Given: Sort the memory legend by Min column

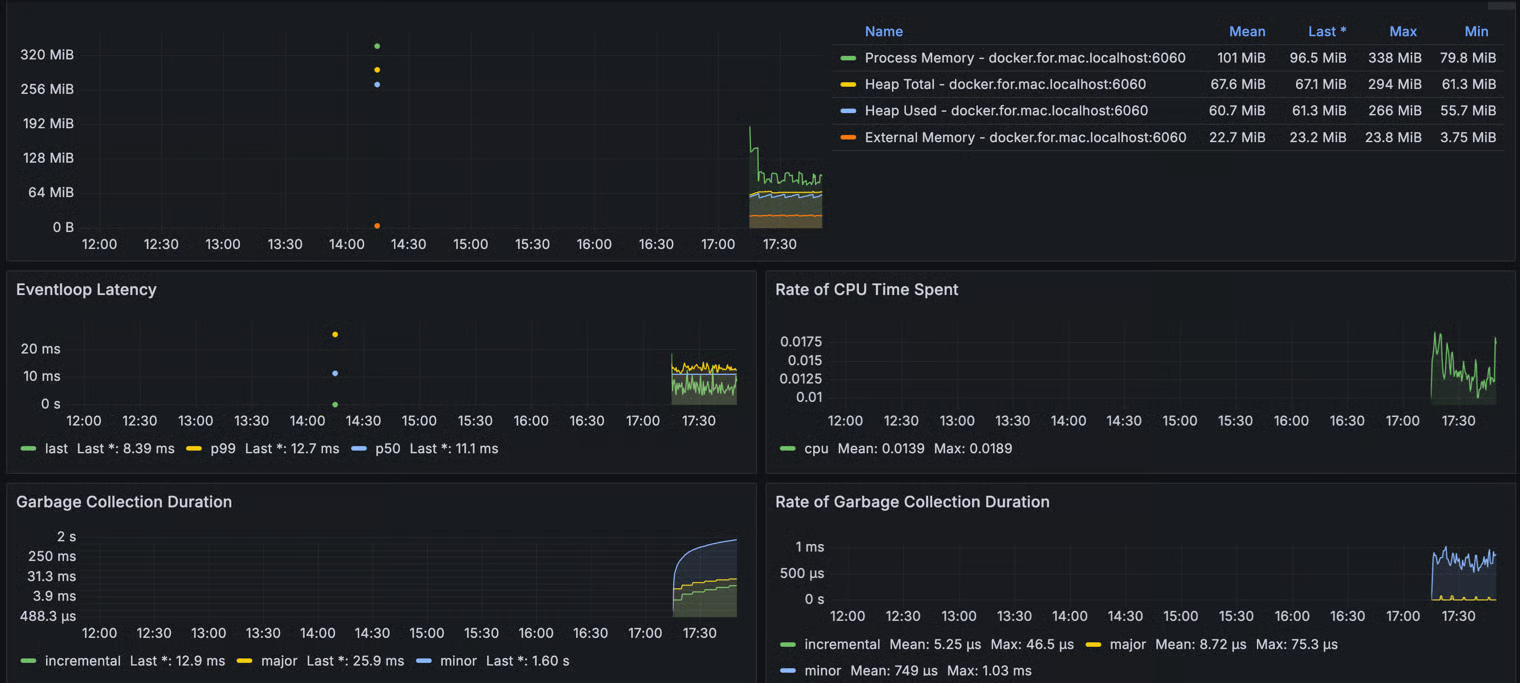Looking at the screenshot, I should click(x=1476, y=31).
